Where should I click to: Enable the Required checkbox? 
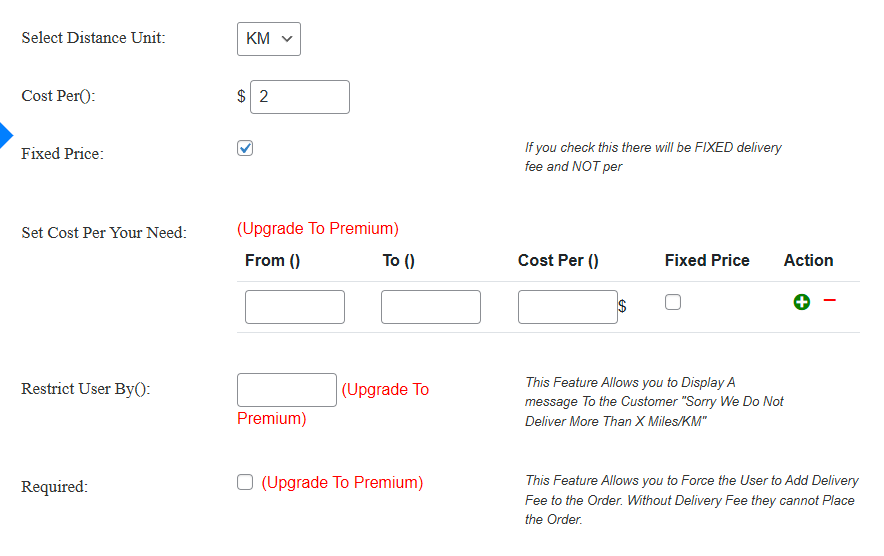[x=245, y=482]
